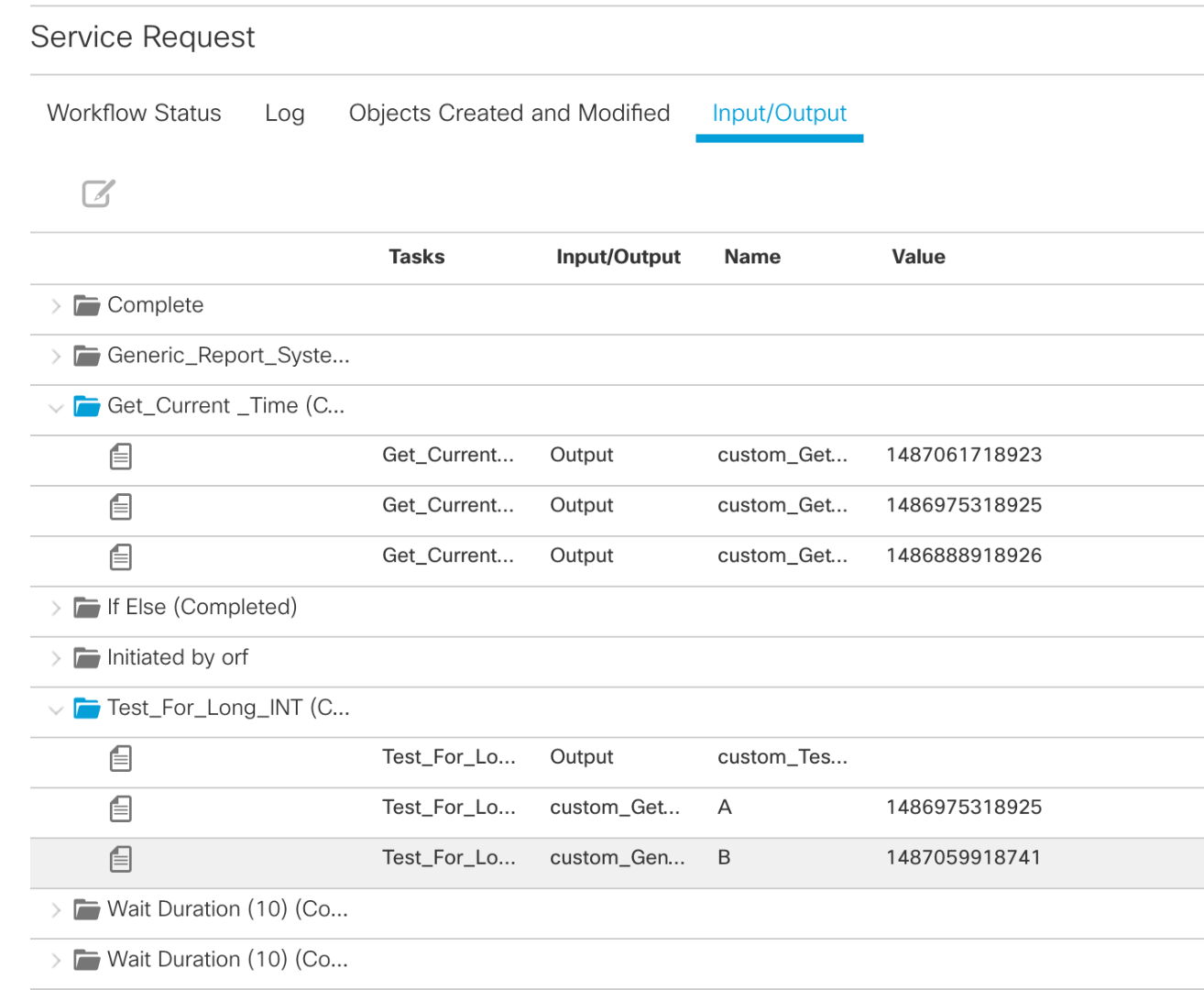Expand the Complete folder
Viewport: 1204px width, 990px height.
[56, 306]
